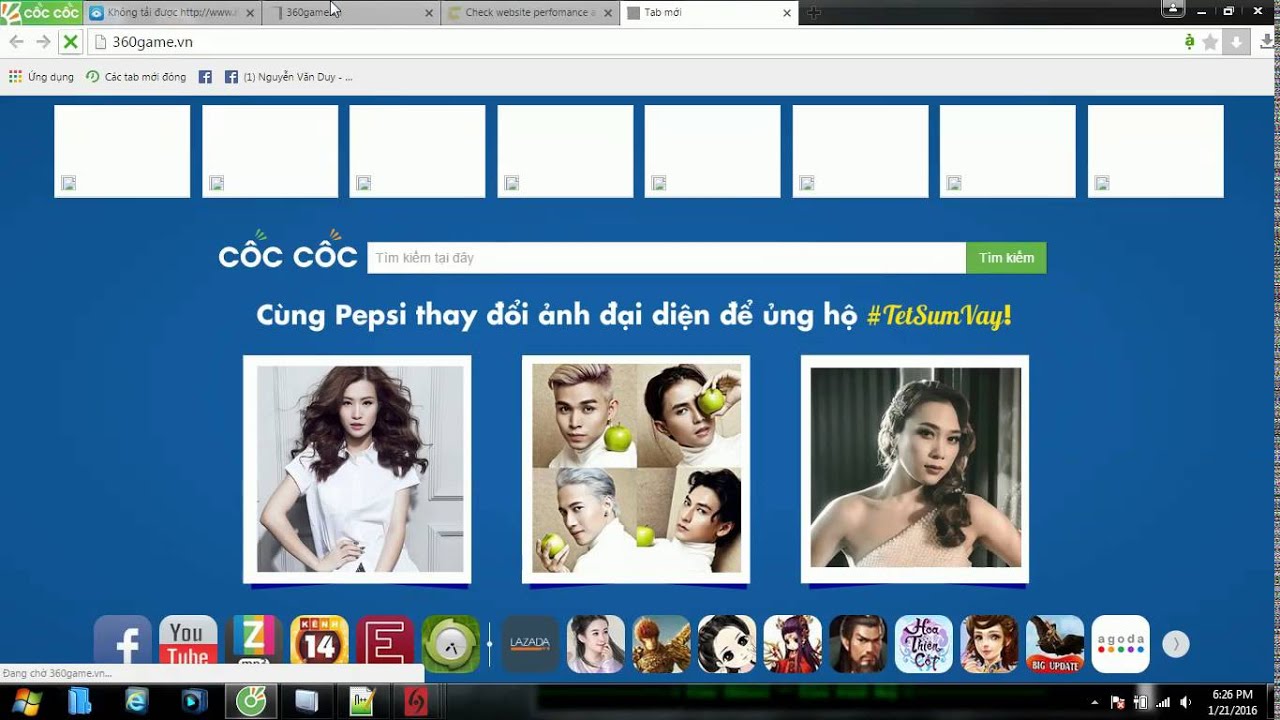Show next shortcuts with the arrow button
1280x720 pixels.
pyautogui.click(x=1176, y=645)
